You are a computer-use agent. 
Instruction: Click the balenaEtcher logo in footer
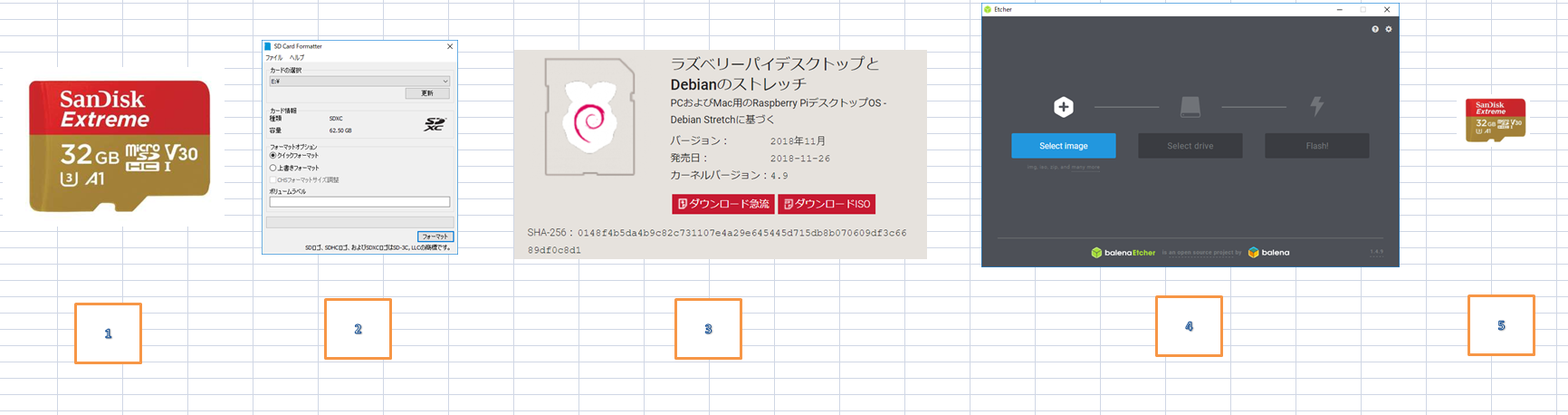[x=1123, y=253]
